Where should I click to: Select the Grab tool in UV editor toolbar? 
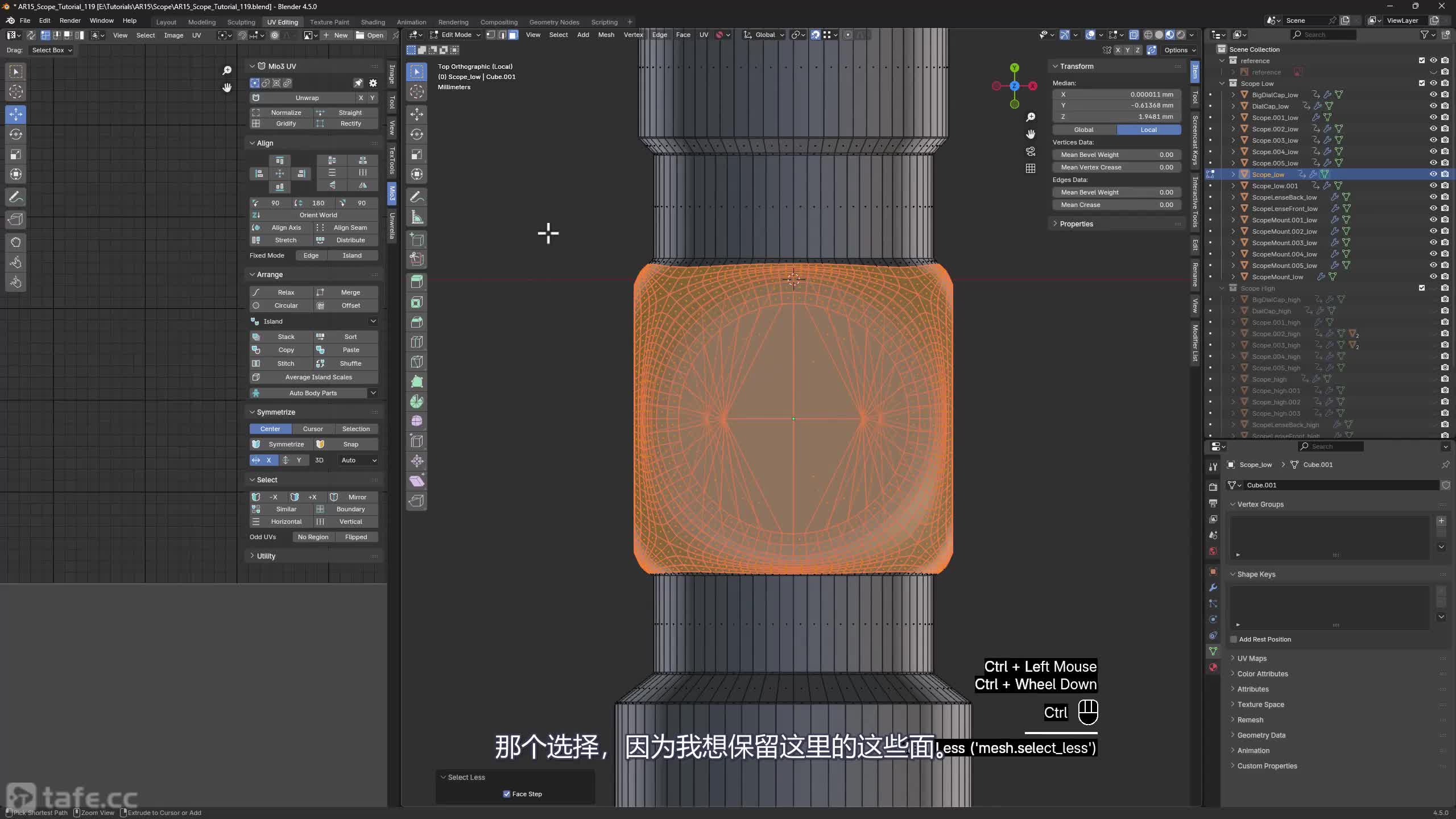pos(16,242)
